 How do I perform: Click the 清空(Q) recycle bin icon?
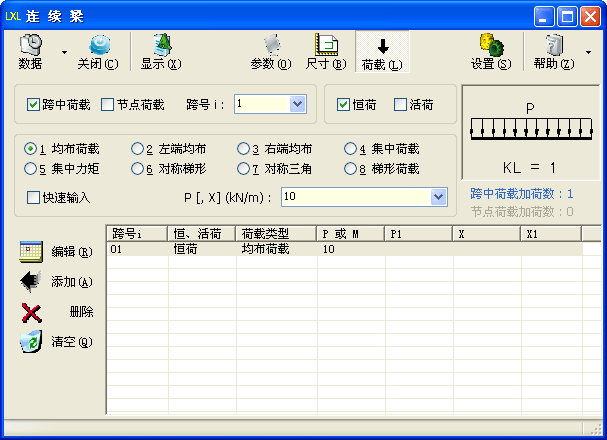click(31, 342)
